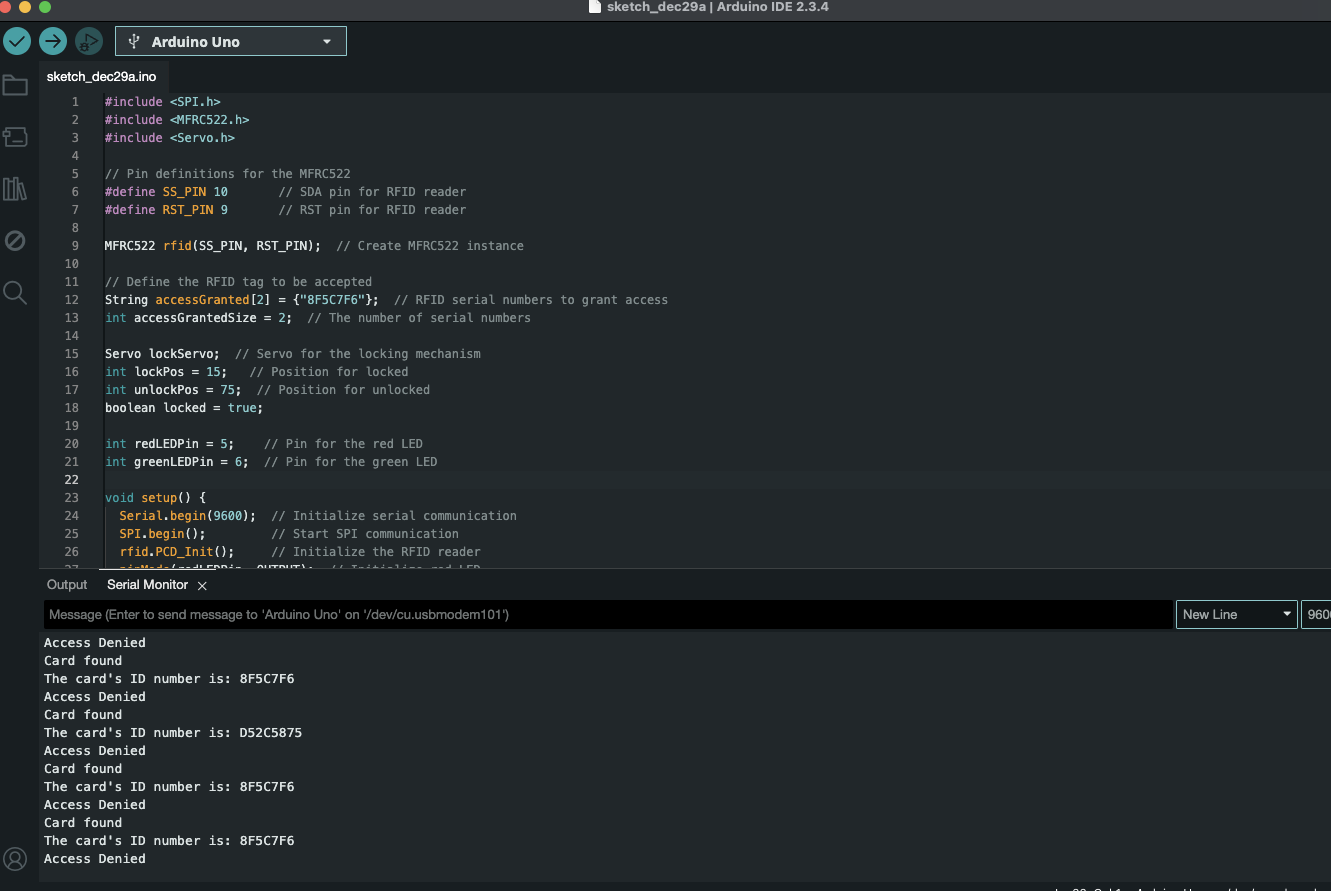Open the Sketchbook folder panel
This screenshot has height=891, width=1331.
coord(15,86)
